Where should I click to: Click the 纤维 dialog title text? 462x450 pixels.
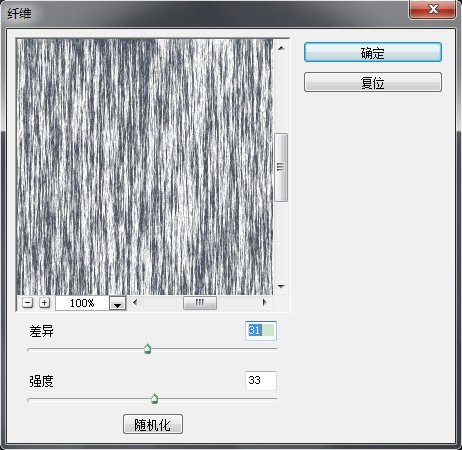19,14
